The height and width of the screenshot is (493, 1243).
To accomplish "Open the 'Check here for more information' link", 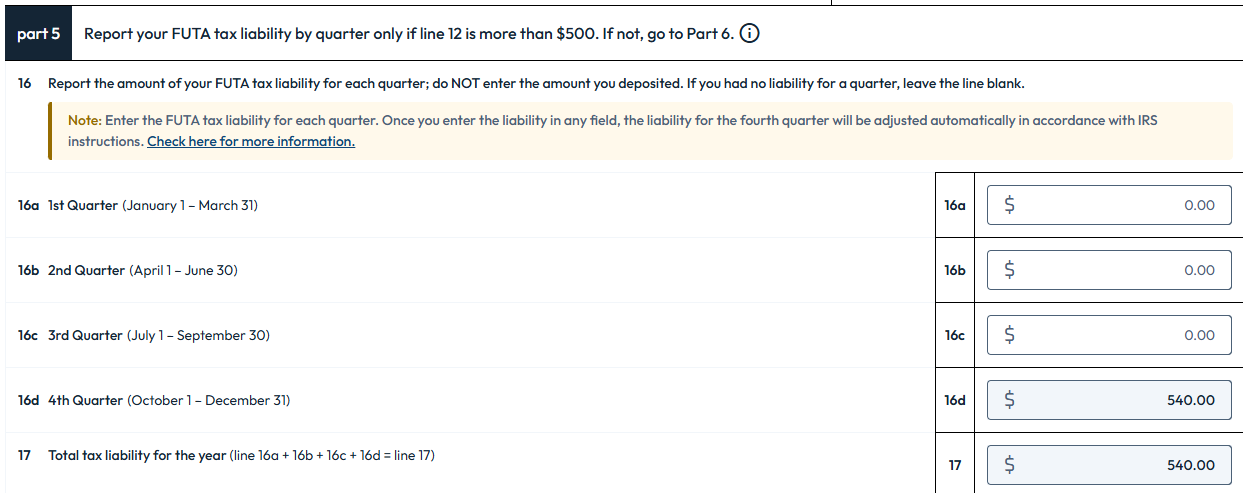I will pos(250,141).
